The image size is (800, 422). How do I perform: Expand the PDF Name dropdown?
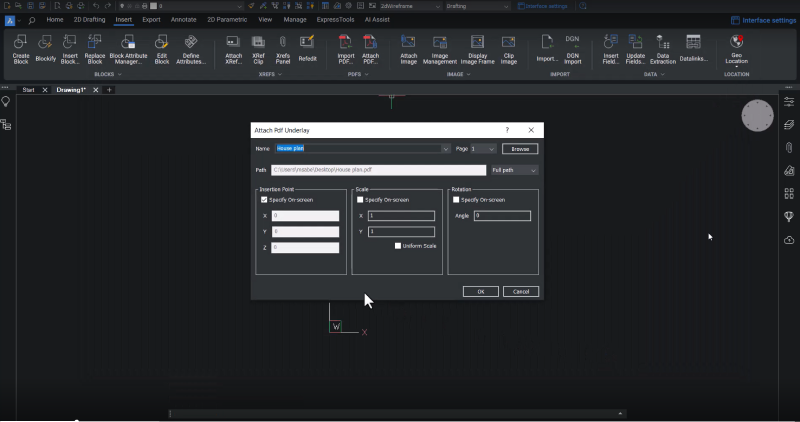445,148
